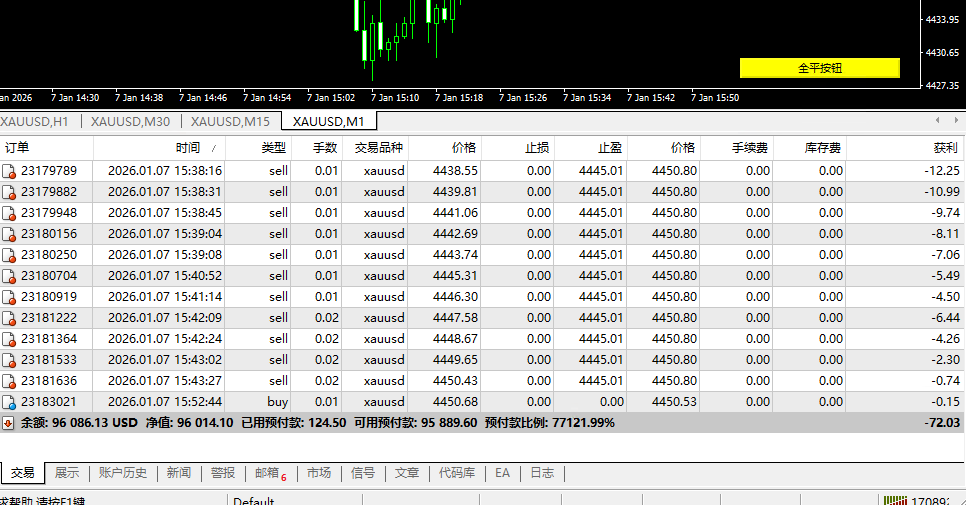Open the 文章 terminal tab
The height and width of the screenshot is (505, 966).
[x=407, y=472]
